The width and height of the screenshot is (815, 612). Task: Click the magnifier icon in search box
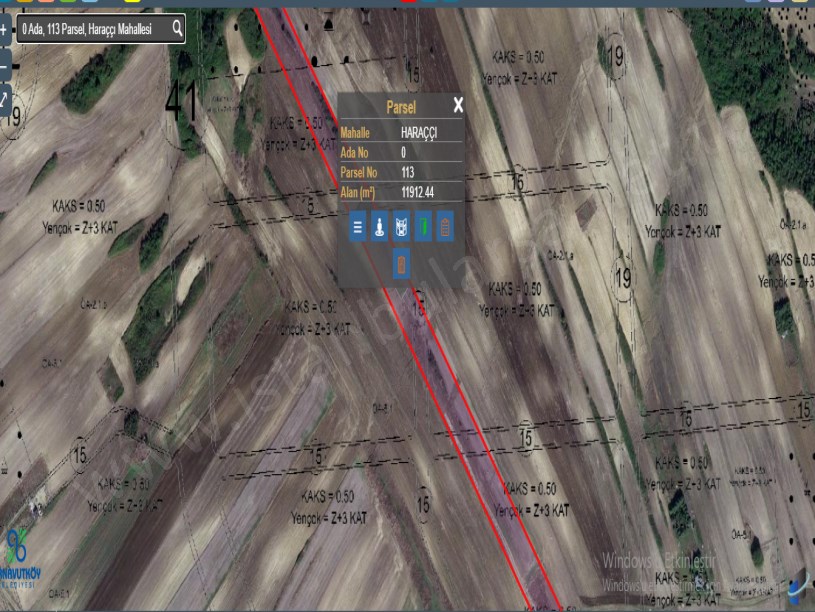(177, 29)
